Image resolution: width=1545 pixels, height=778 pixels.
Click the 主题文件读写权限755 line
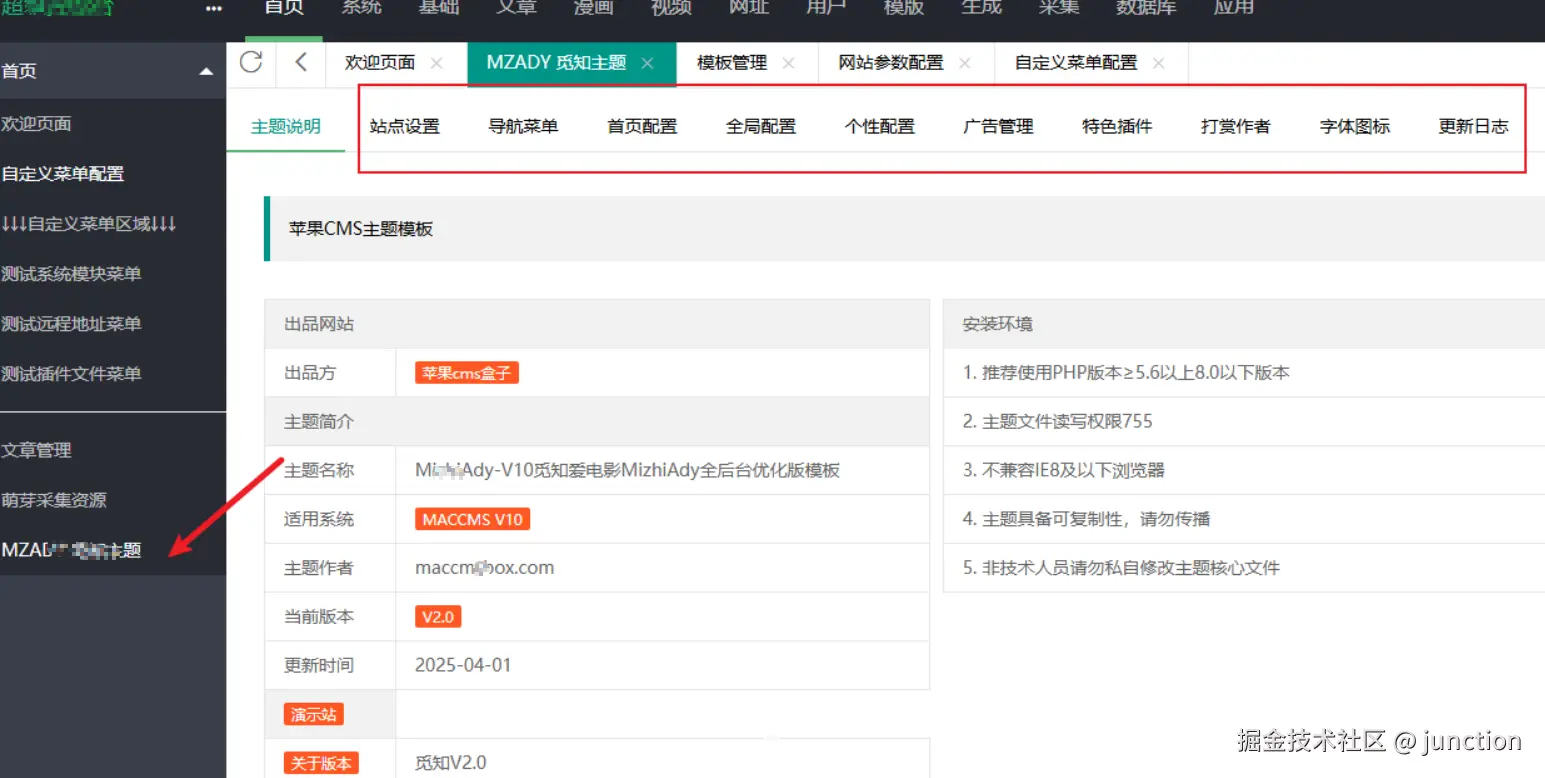(1058, 422)
